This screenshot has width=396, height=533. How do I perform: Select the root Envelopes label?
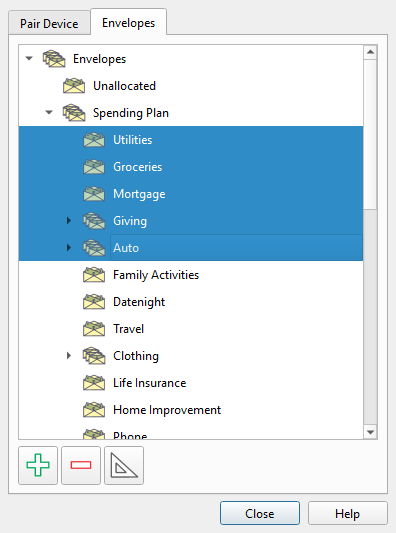click(99, 59)
